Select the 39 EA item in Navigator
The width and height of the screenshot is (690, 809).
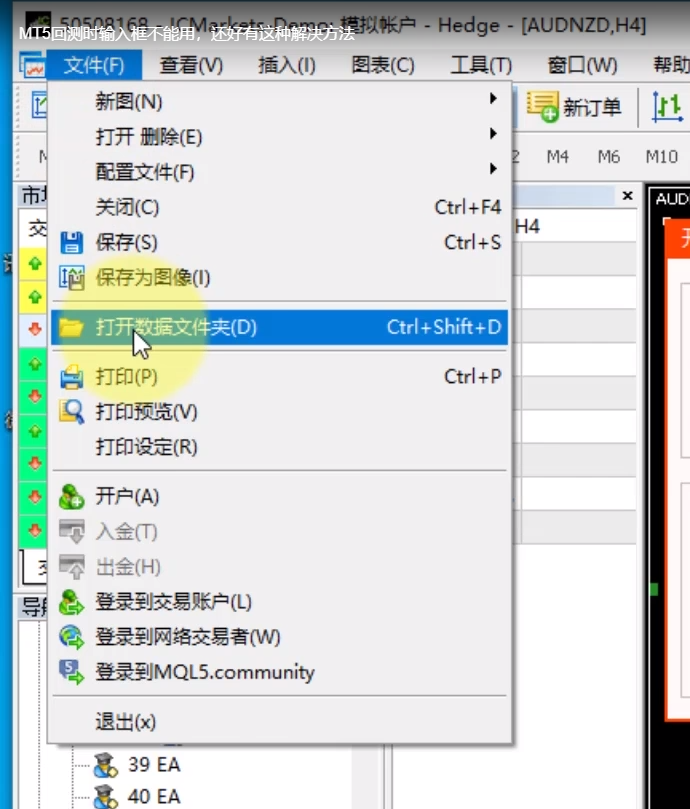coord(154,765)
